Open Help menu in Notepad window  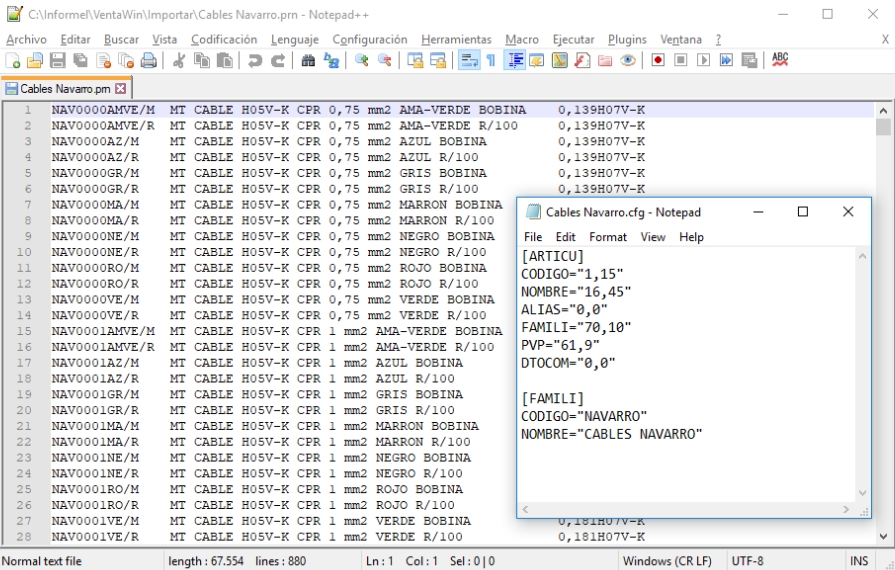pyautogui.click(x=691, y=237)
